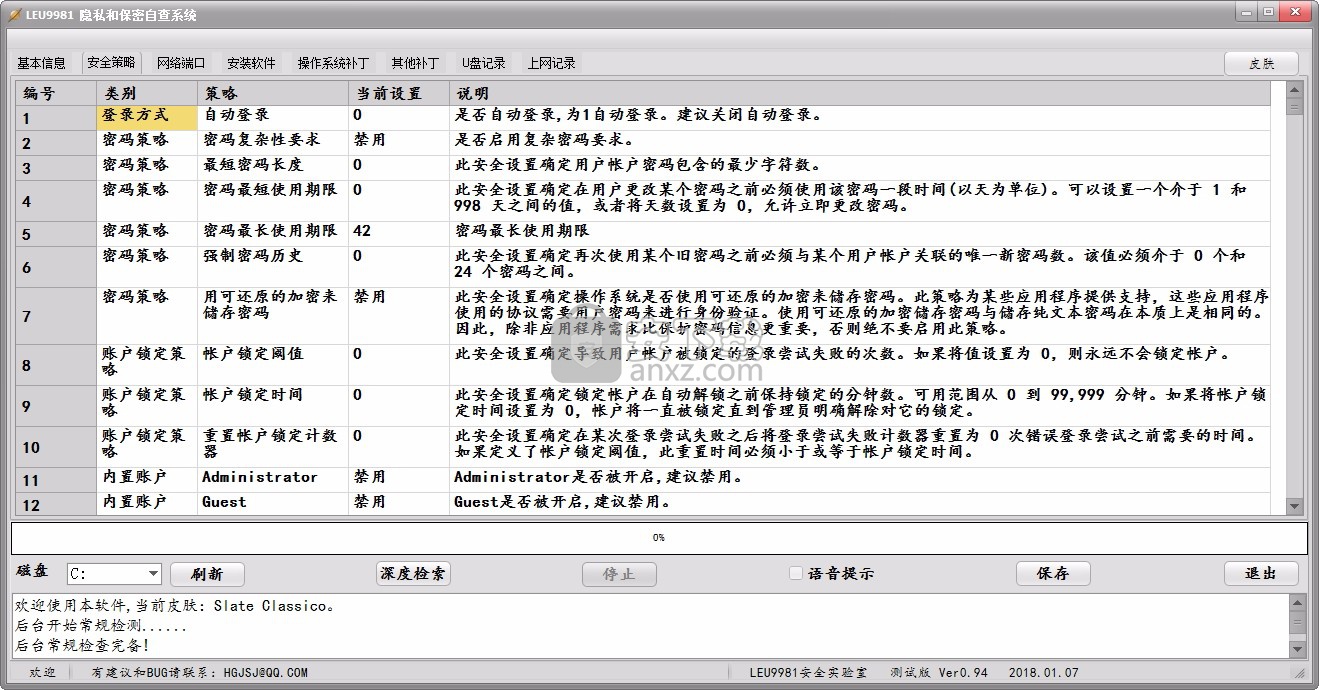
Task: Open the U盘记录 tab
Action: click(x=484, y=63)
